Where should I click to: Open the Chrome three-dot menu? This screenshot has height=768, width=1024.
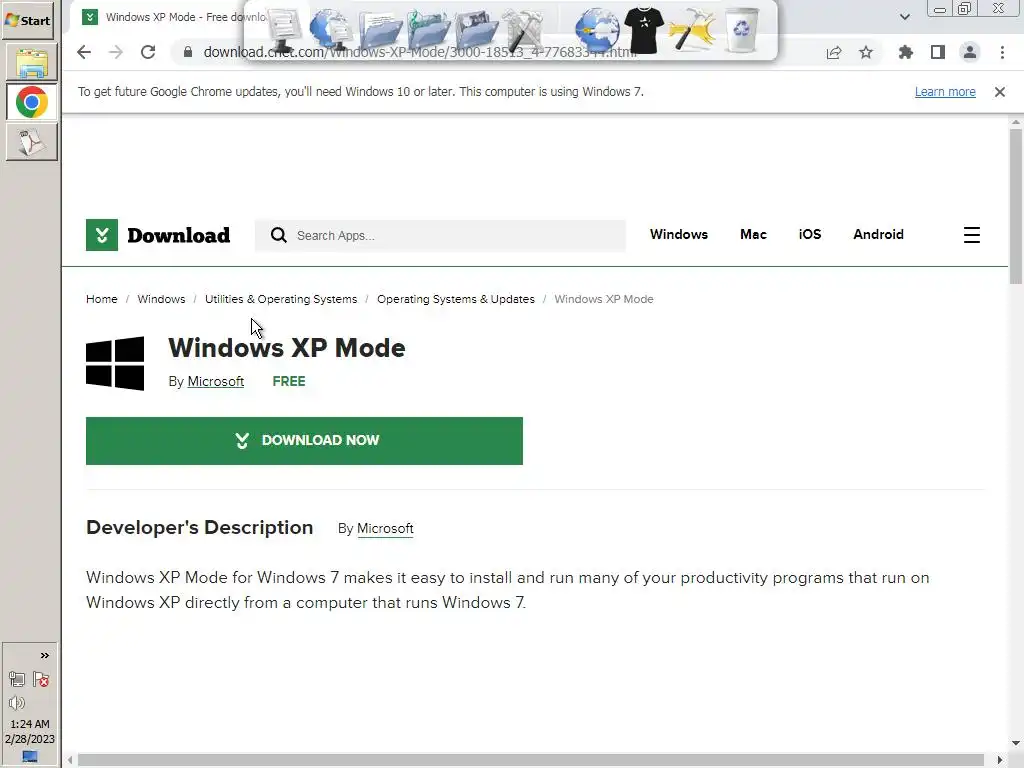pos(1002,52)
